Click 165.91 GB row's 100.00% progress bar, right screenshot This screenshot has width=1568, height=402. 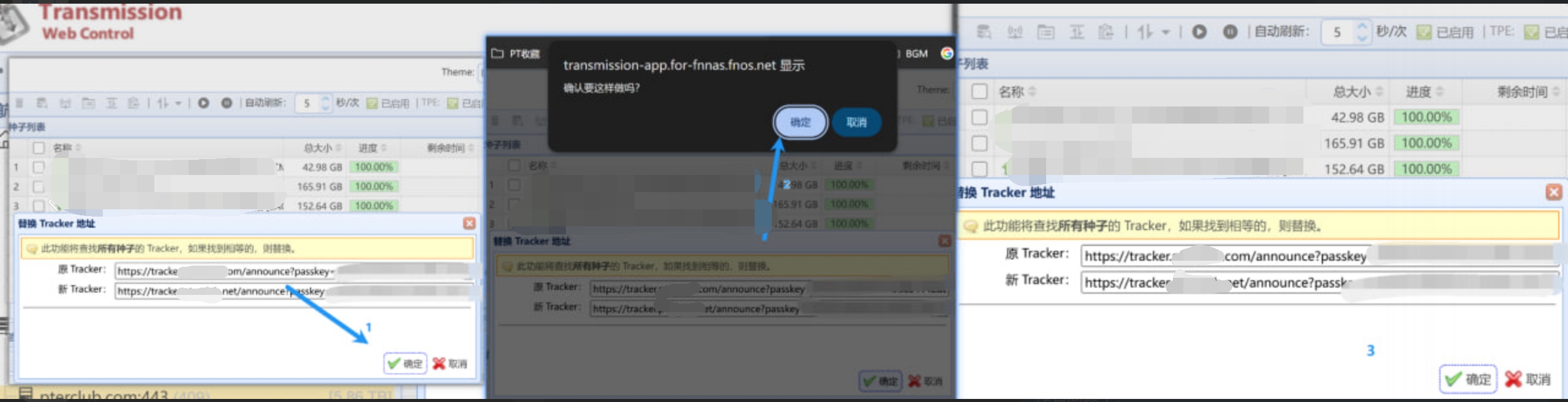tap(1427, 143)
